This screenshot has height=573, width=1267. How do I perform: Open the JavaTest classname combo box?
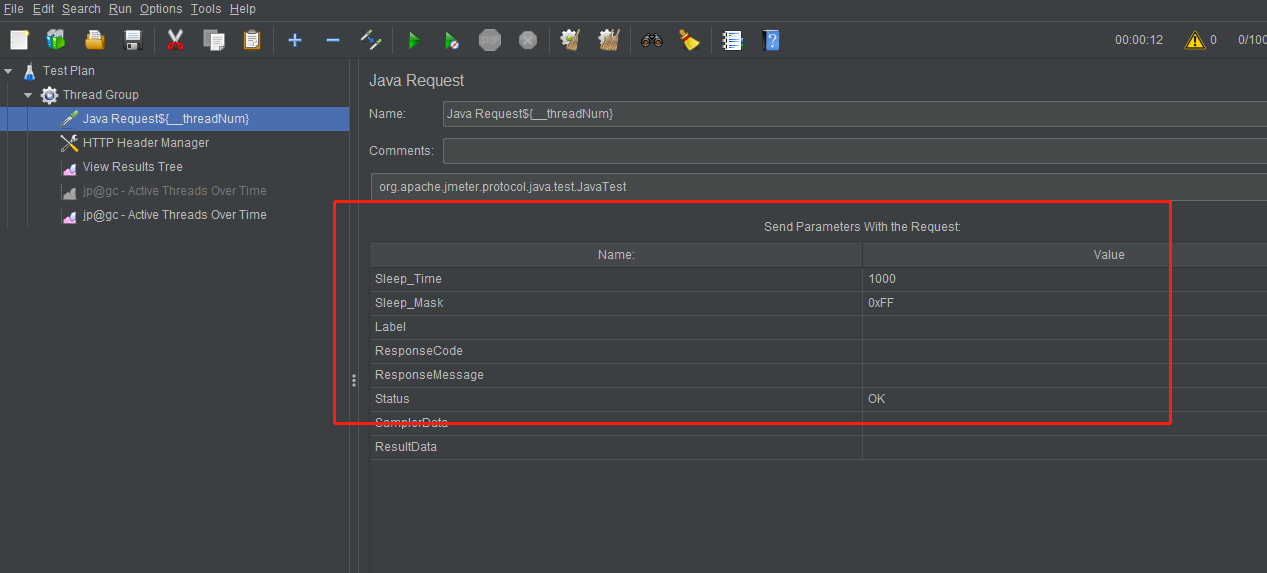pyautogui.click(x=818, y=187)
